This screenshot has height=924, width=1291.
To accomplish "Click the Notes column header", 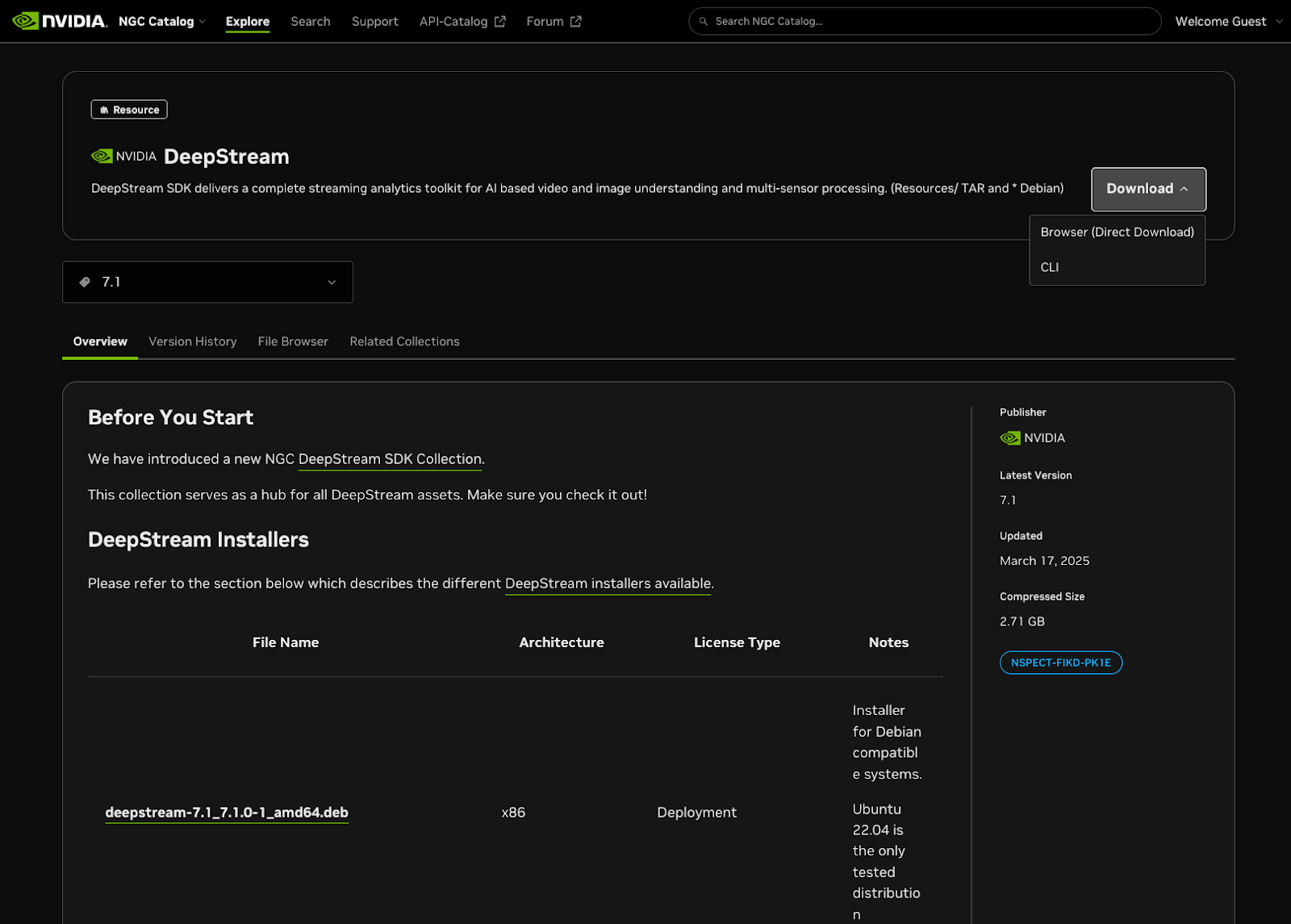I will (x=888, y=642).
